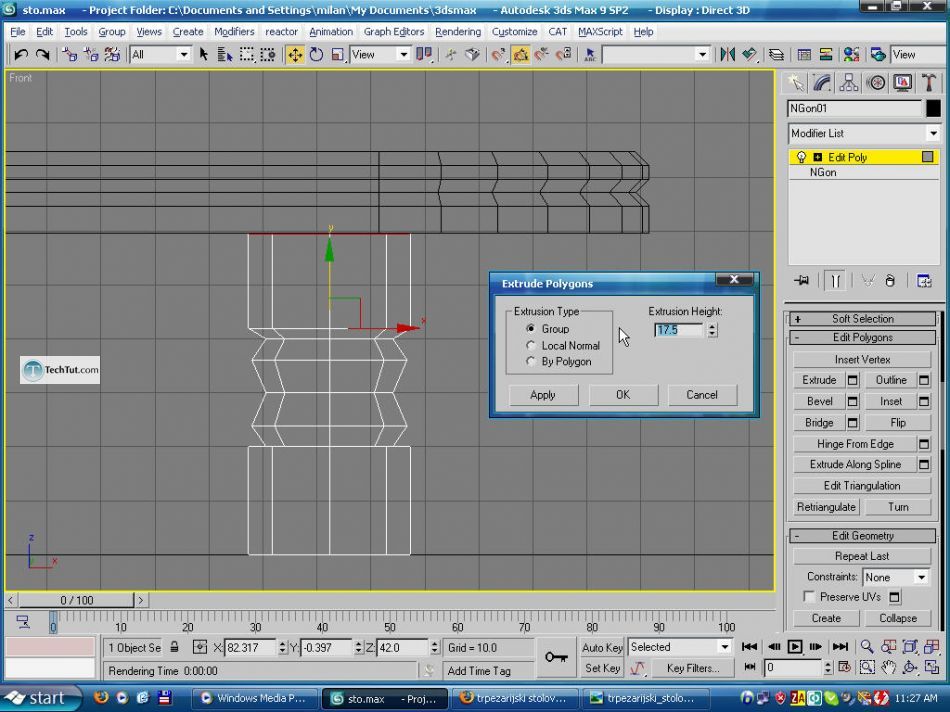Open selection filter All dropdown
This screenshot has width=950, height=712.
pos(183,55)
